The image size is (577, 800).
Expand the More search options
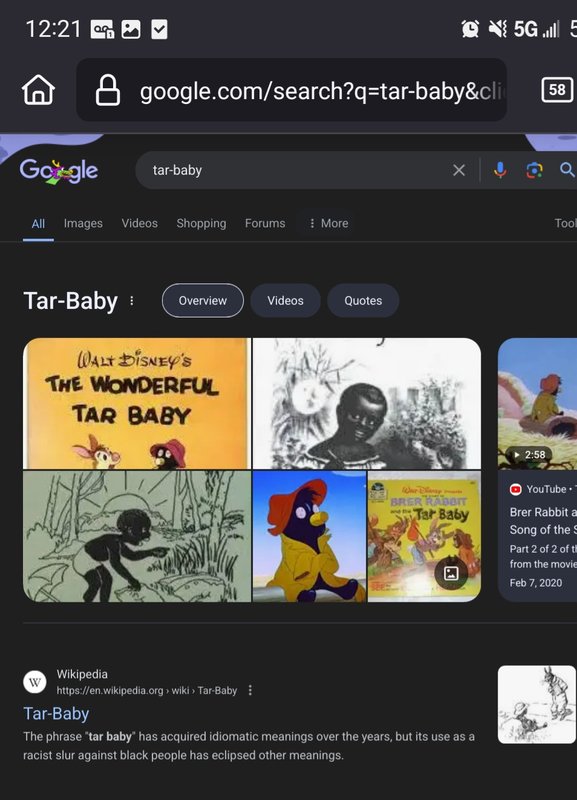pyautogui.click(x=329, y=223)
